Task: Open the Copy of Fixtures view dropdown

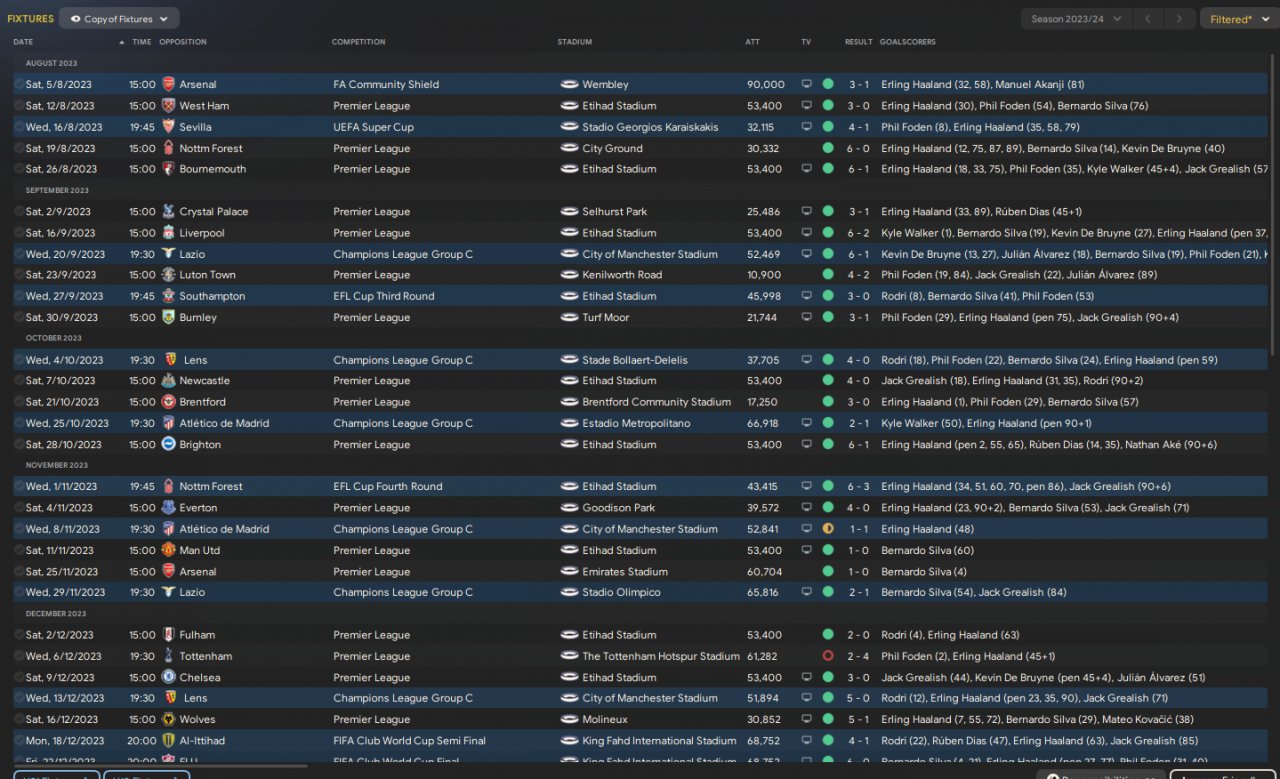Action: tap(119, 19)
